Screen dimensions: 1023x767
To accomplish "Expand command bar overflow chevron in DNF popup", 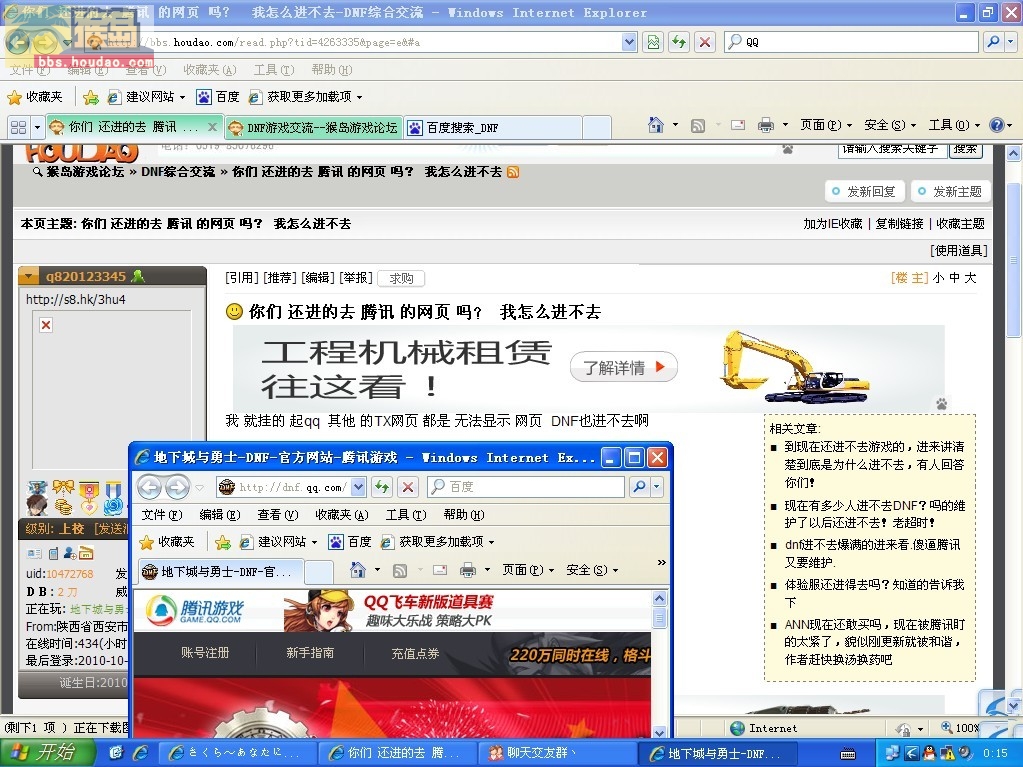I will pos(662,562).
